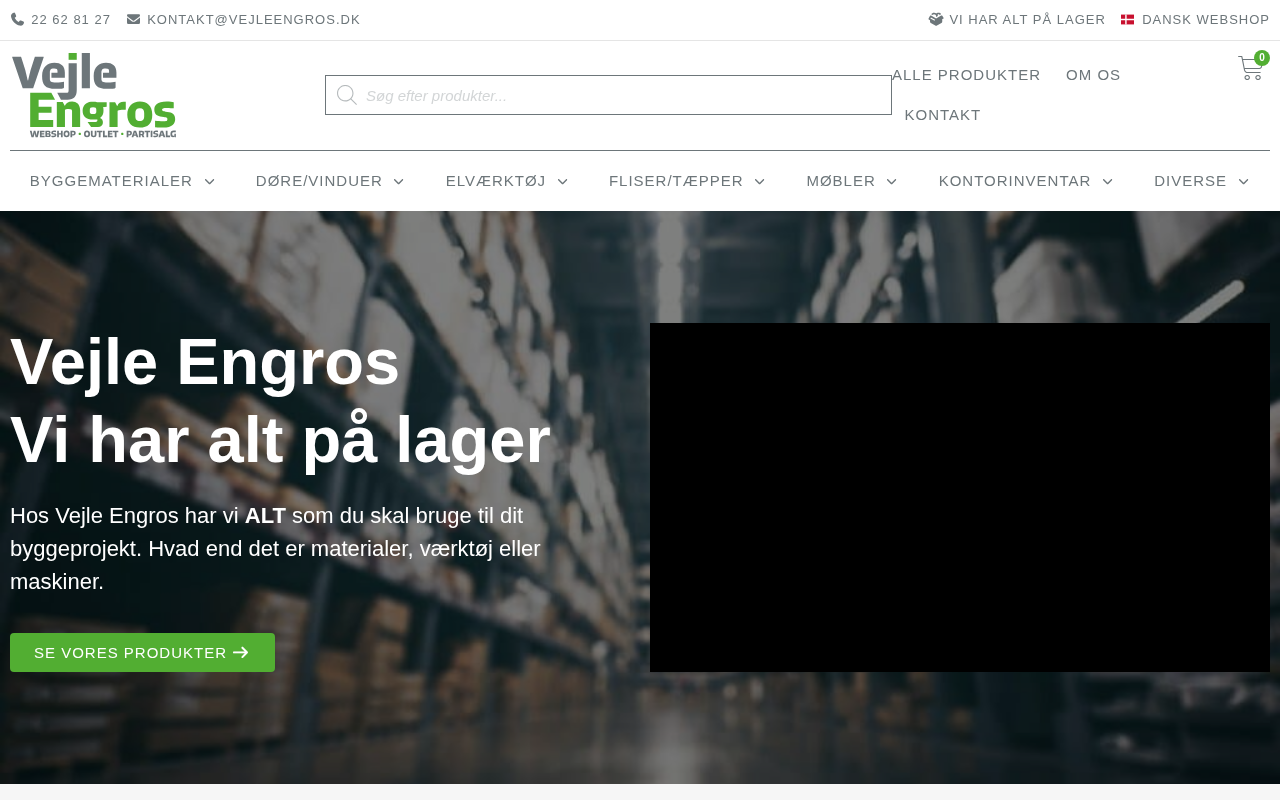Viewport: 1280px width, 800px height.
Task: Open the Byggematerialer category
Action: tap(111, 181)
